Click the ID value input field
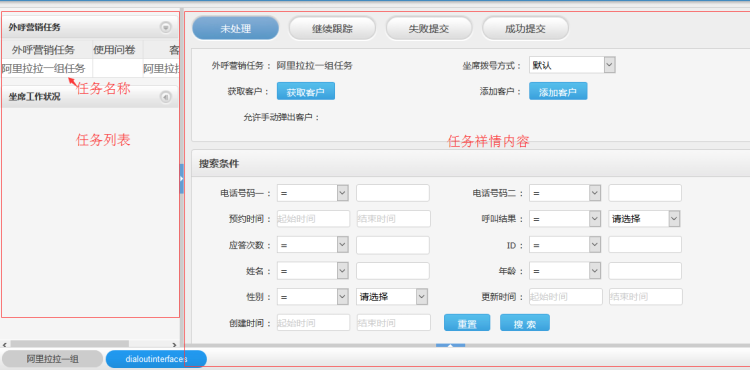The width and height of the screenshot is (750, 370). (x=645, y=245)
